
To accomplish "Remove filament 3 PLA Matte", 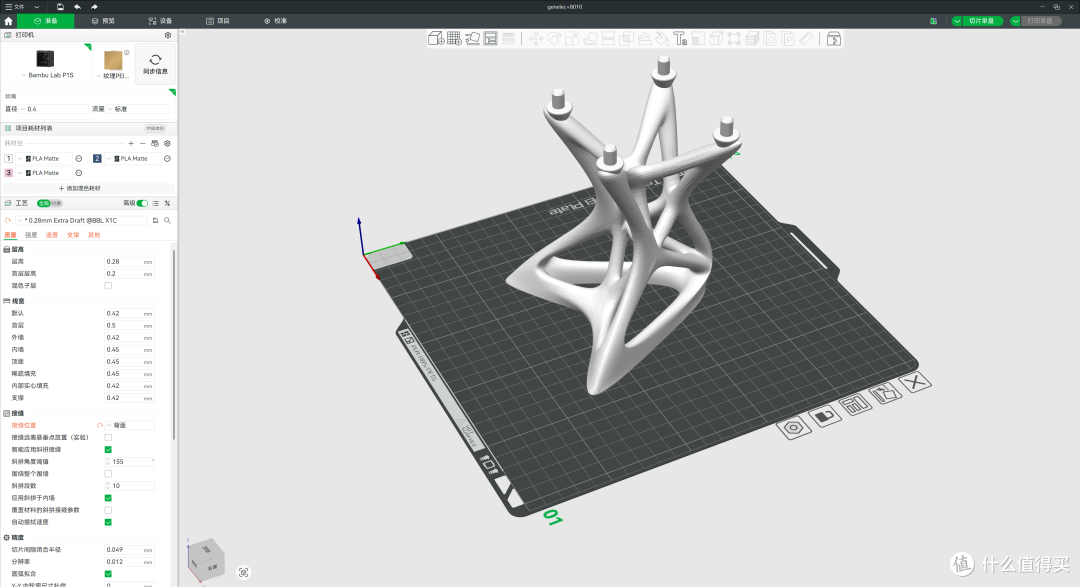I will tap(79, 173).
